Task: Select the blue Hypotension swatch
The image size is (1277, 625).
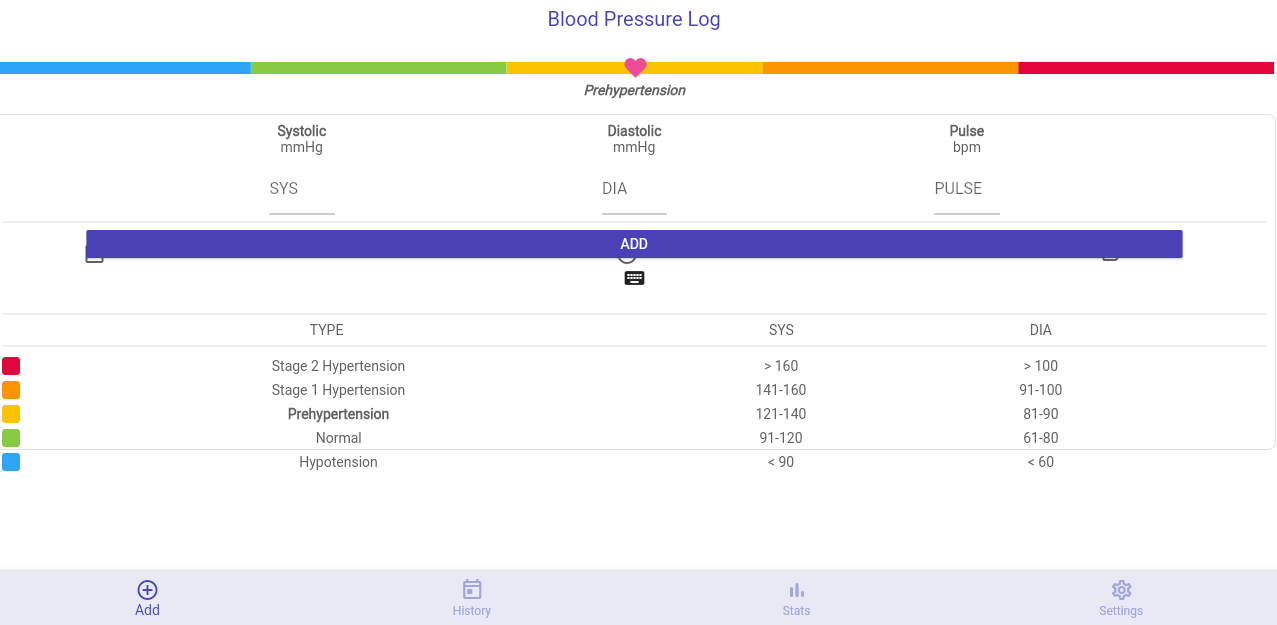Action: [11, 462]
